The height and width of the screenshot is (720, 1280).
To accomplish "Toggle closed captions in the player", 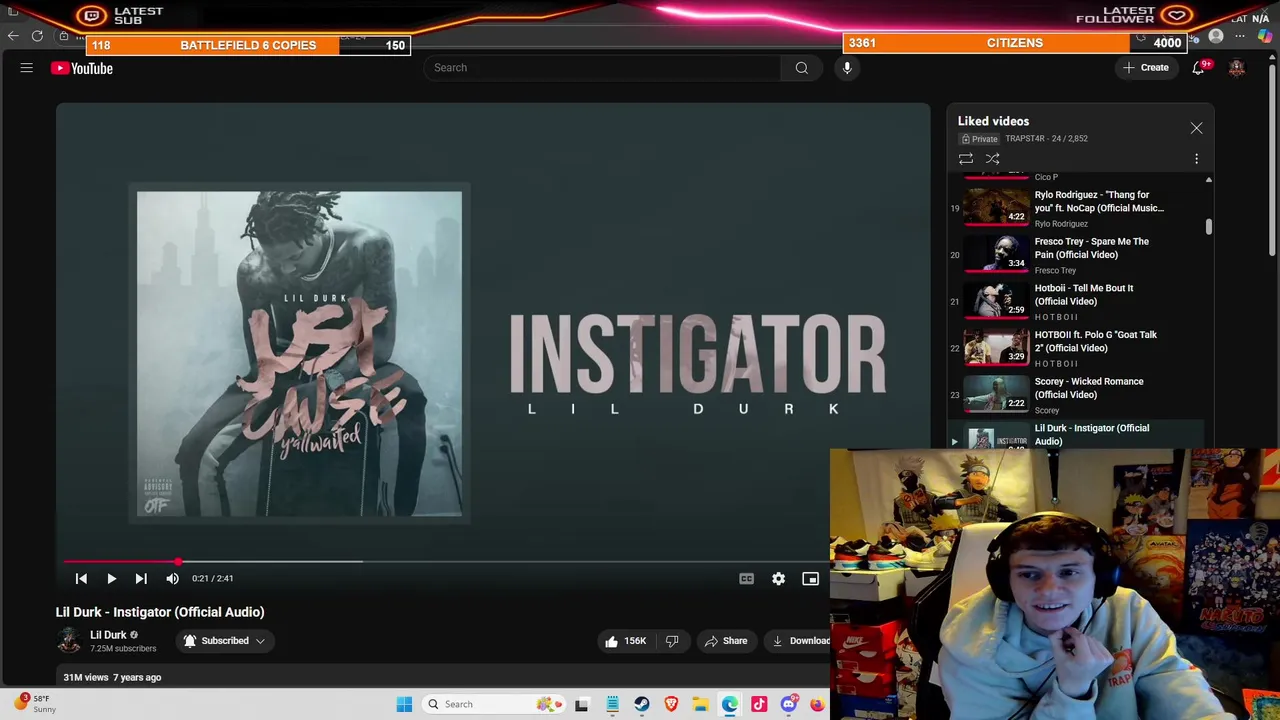I will pyautogui.click(x=746, y=579).
